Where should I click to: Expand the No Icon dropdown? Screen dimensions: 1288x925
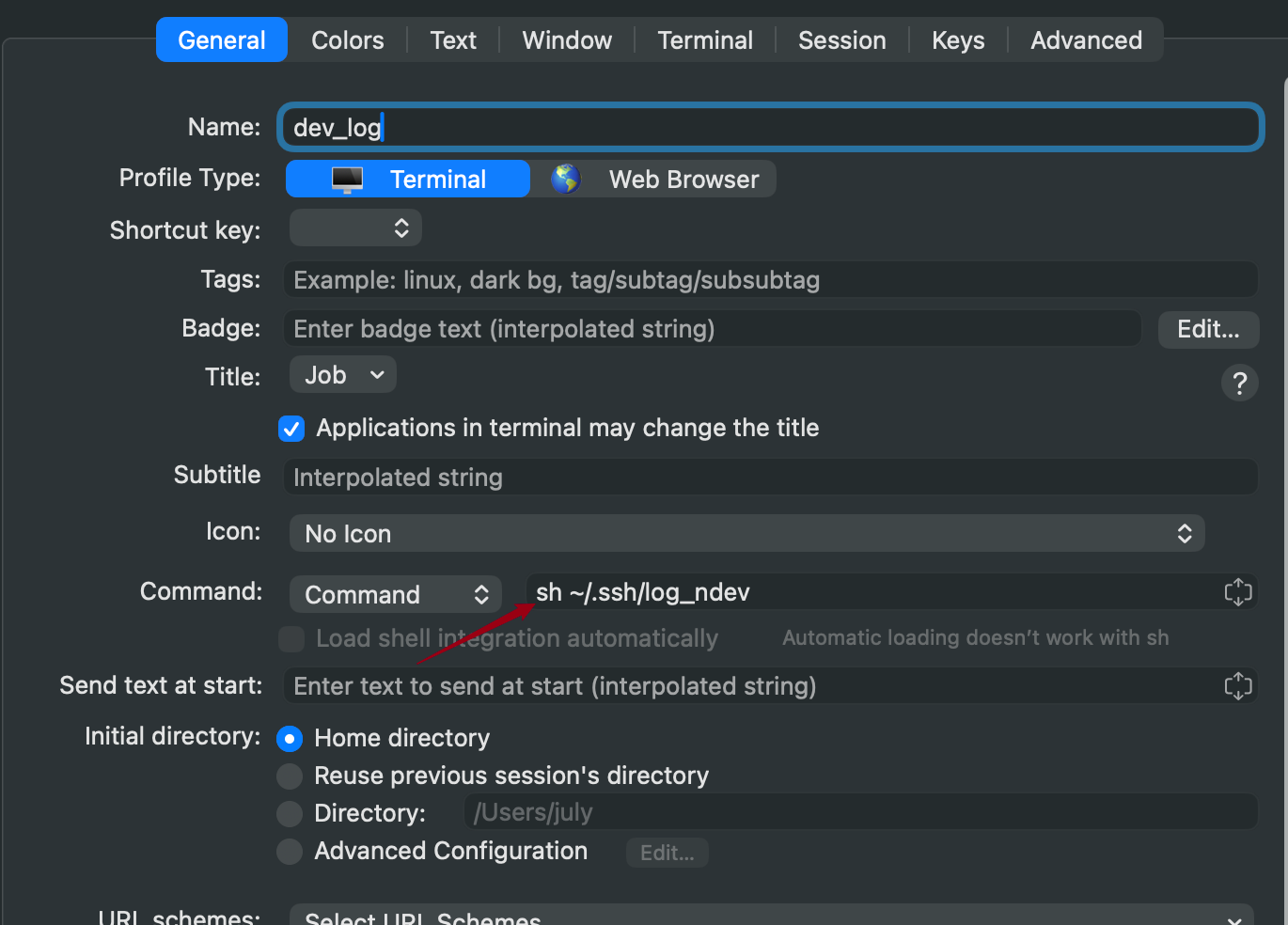747,534
